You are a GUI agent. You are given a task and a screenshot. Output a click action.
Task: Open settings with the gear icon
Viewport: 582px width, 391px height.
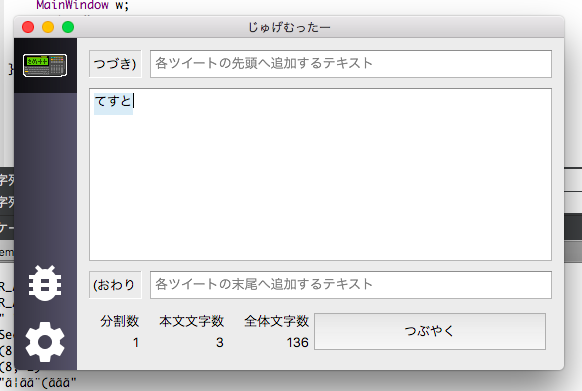pyautogui.click(x=45, y=342)
